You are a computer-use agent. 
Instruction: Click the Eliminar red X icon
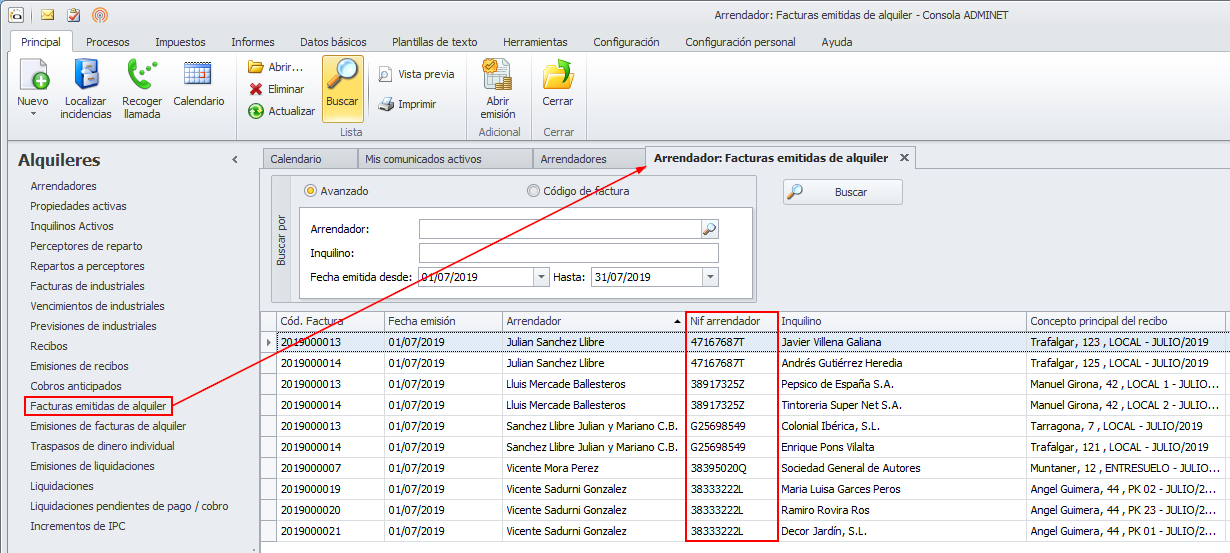[x=256, y=89]
